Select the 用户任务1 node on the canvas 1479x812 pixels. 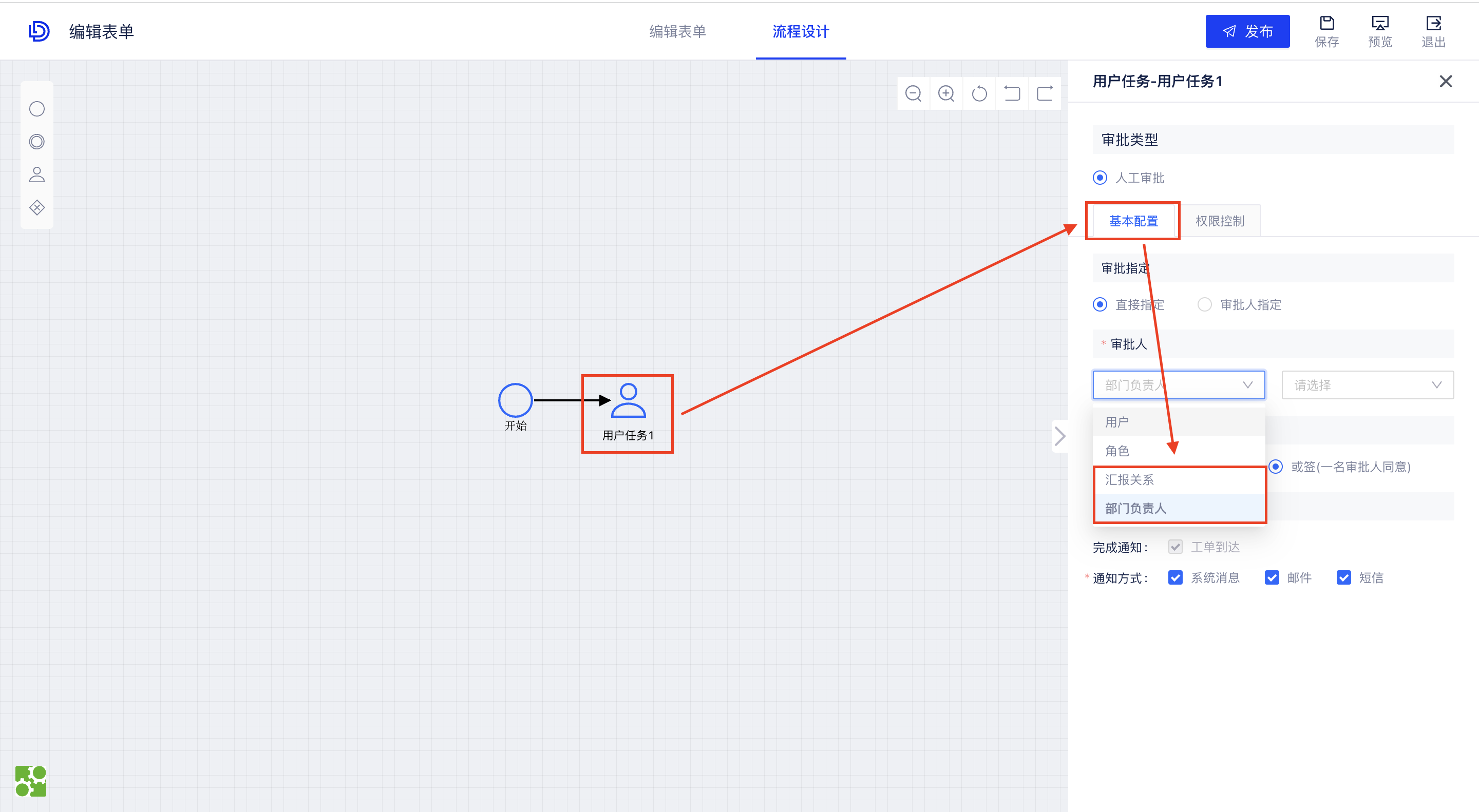(x=628, y=412)
